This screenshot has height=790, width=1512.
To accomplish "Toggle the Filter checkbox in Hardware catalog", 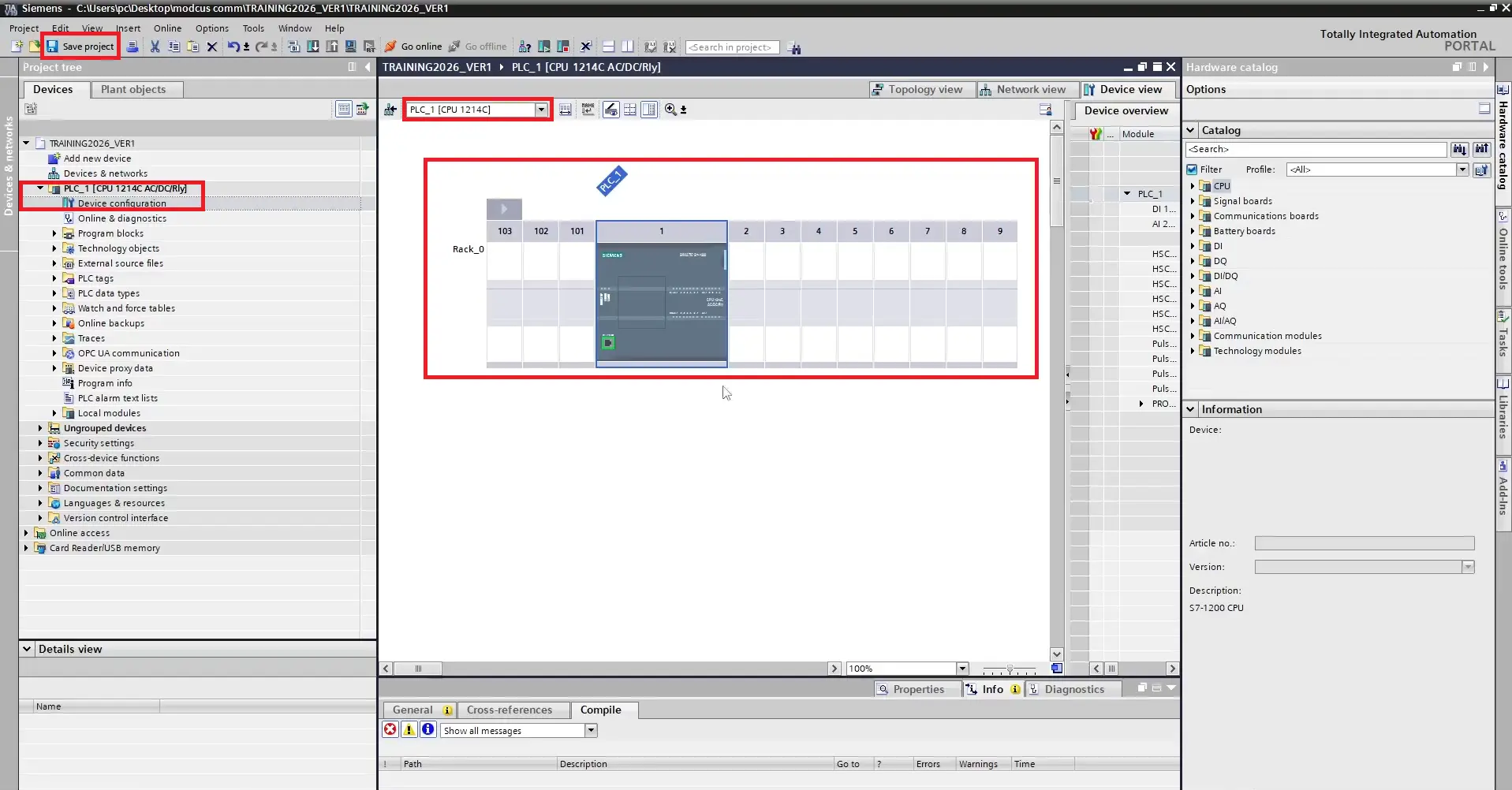I will point(1192,169).
